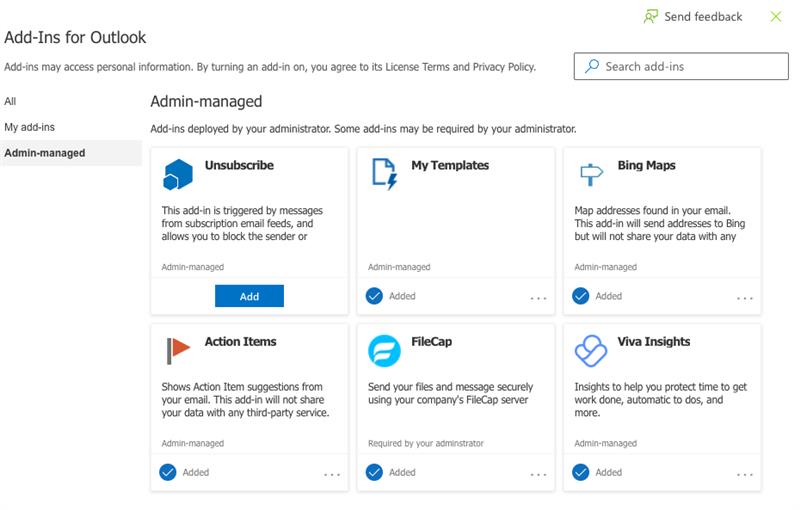Click the Unsubscribe add-in cube icon

pyautogui.click(x=178, y=174)
